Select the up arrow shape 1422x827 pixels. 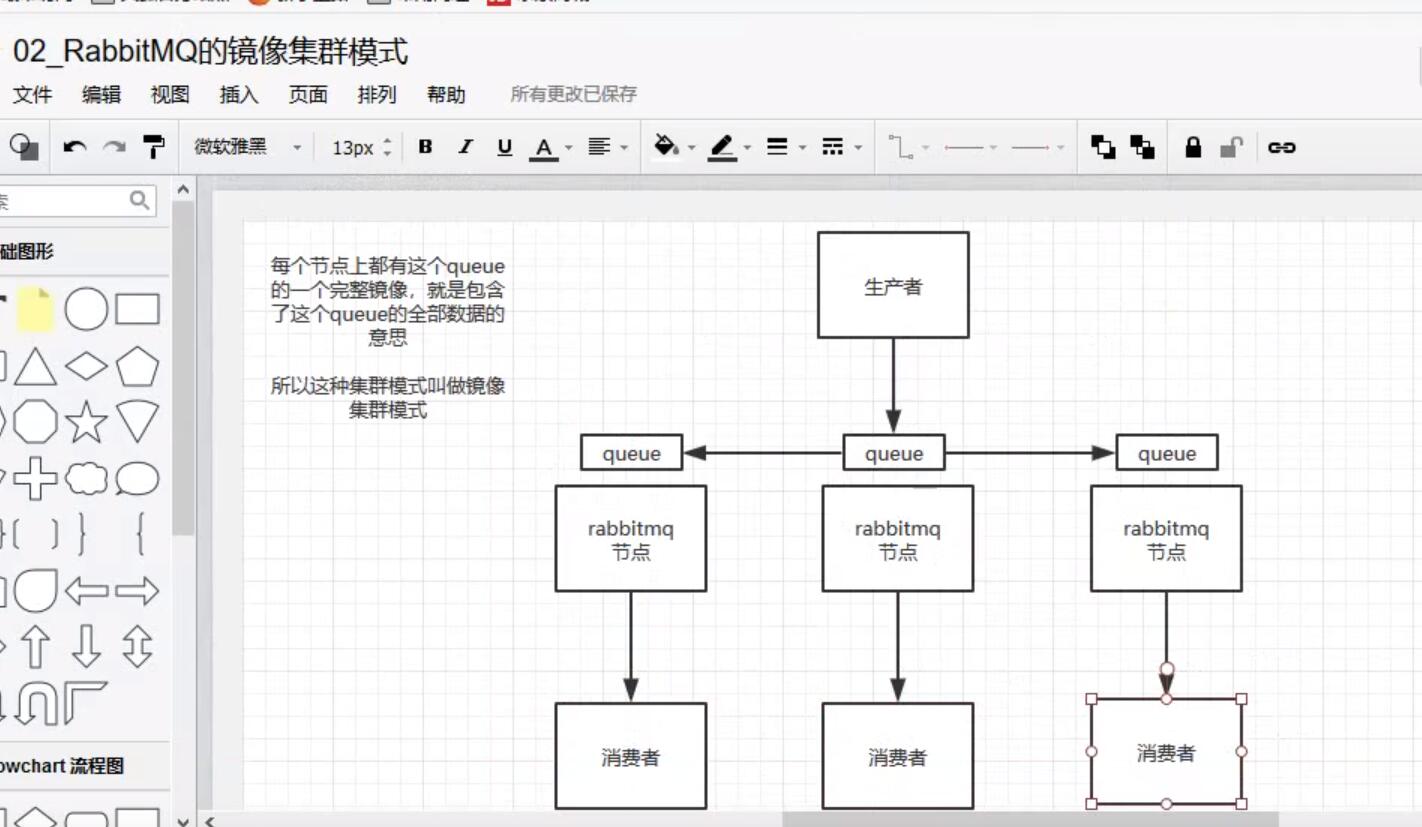pyautogui.click(x=35, y=647)
